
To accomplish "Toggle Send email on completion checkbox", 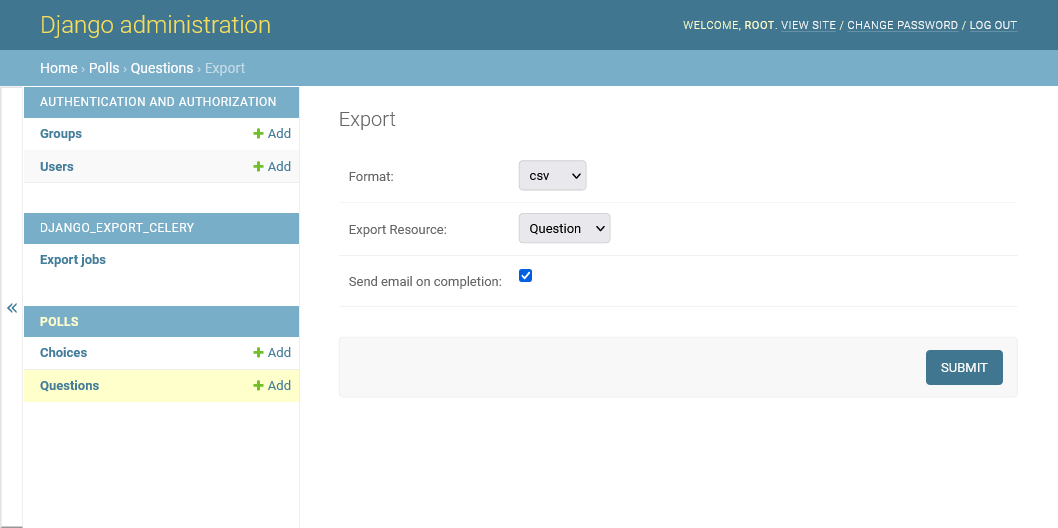I will [x=526, y=276].
